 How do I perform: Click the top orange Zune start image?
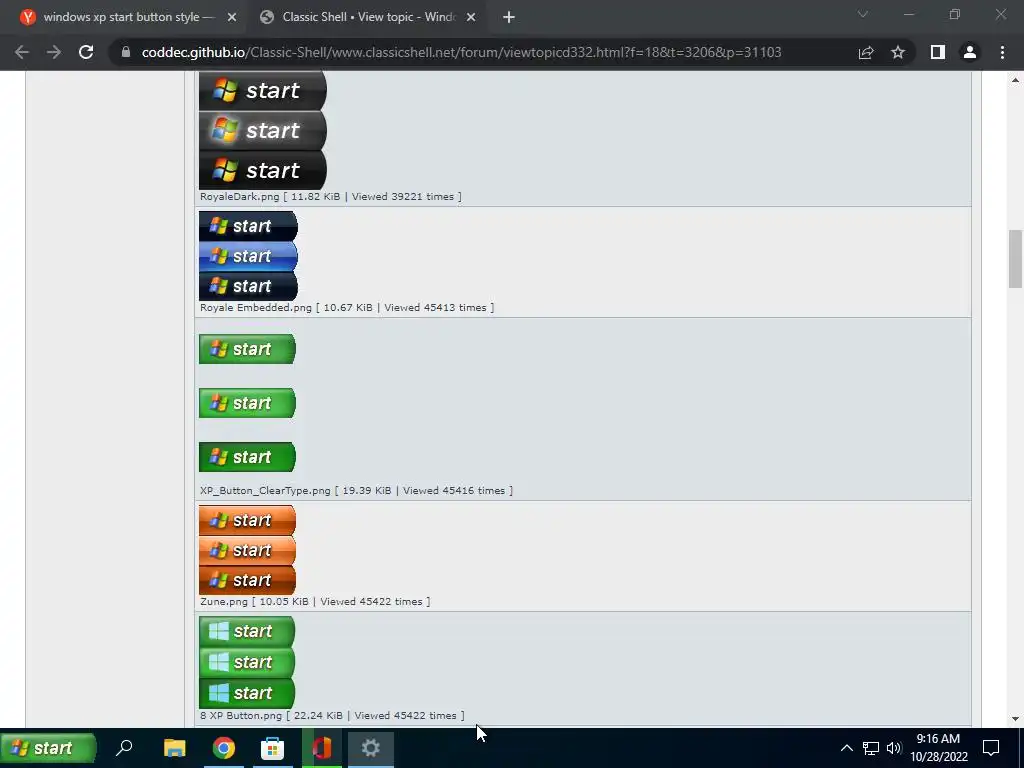pos(248,520)
